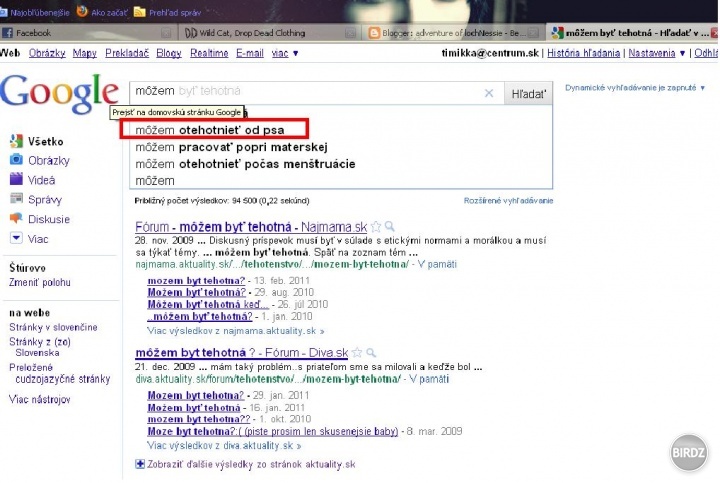Close the Wild Cat tab
Viewport: 720px width, 483px height.
[350, 33]
